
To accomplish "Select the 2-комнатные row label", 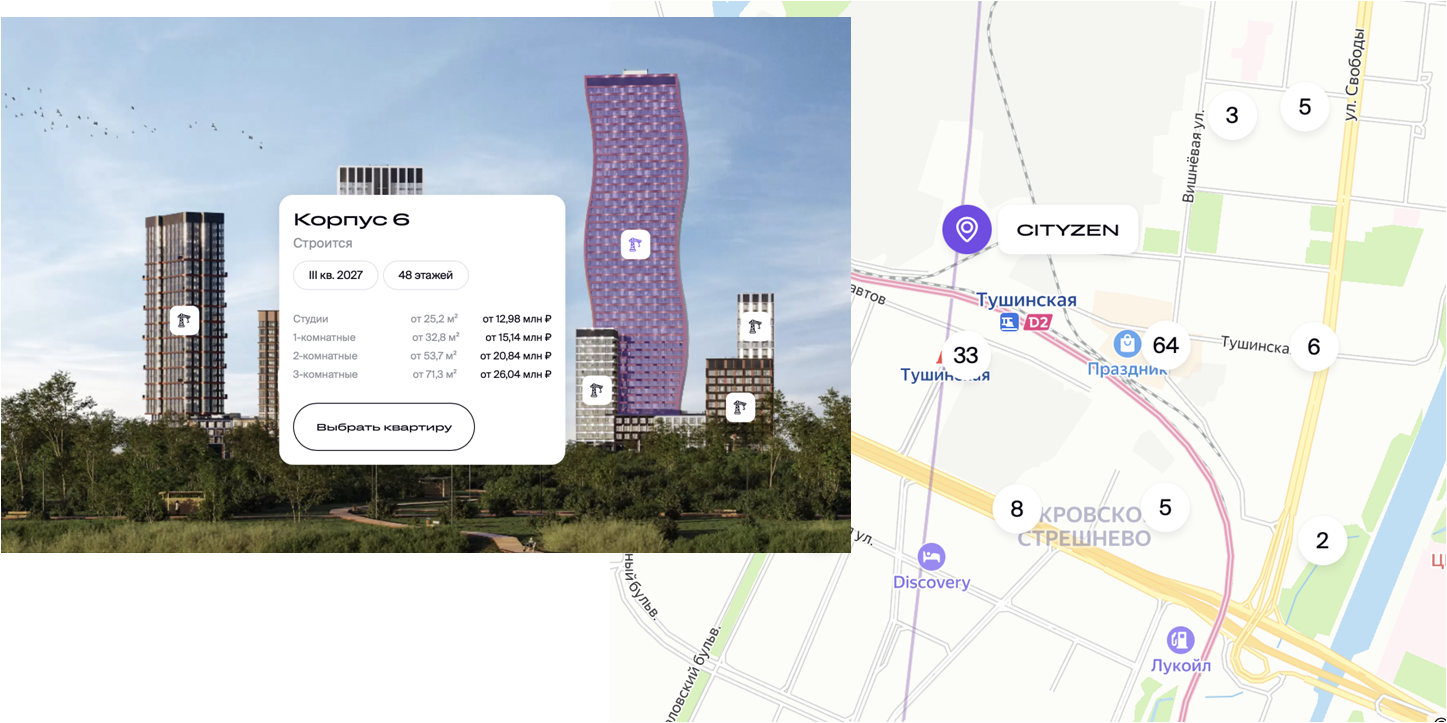I will click(325, 356).
